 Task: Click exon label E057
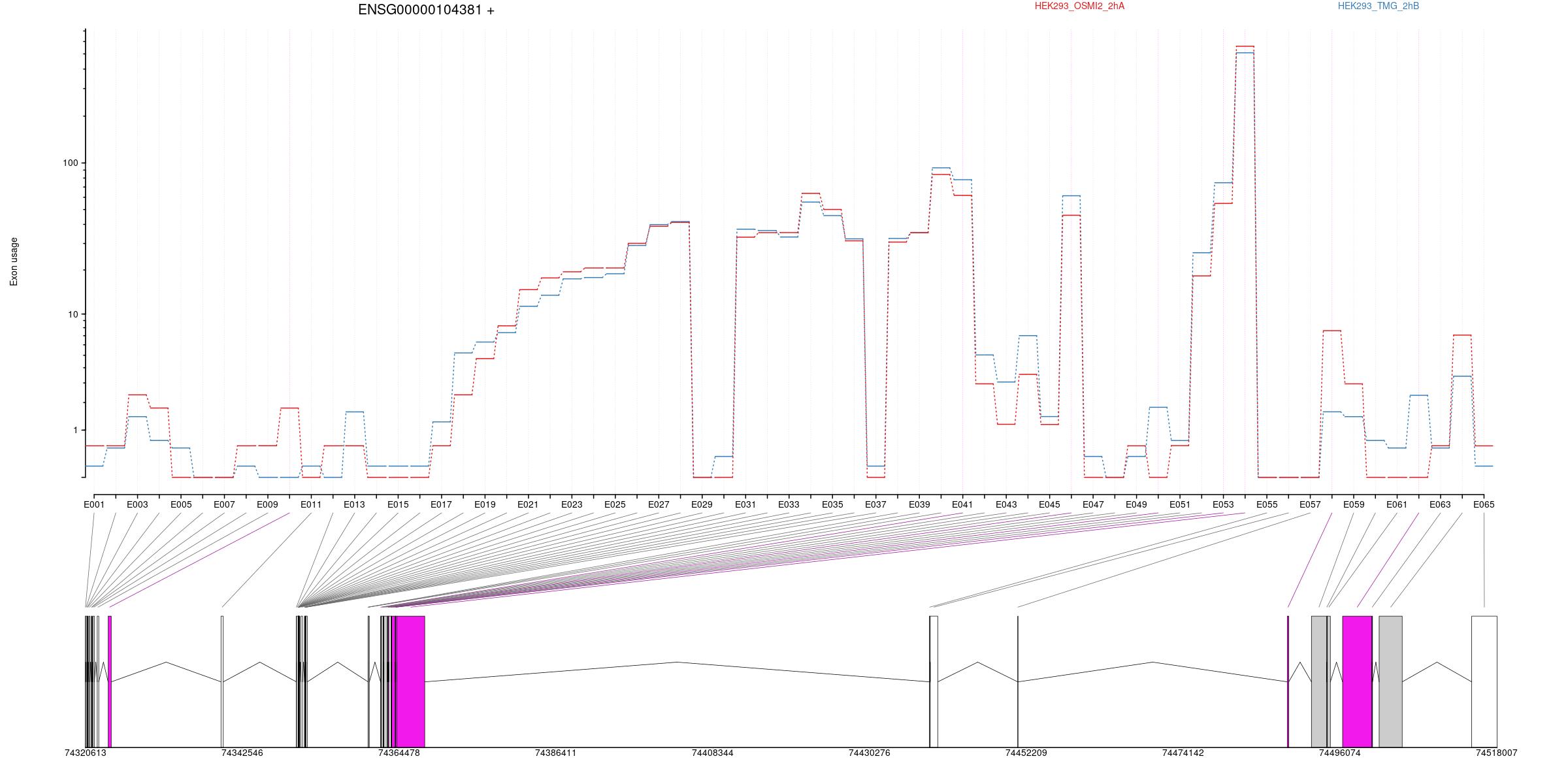(1310, 504)
